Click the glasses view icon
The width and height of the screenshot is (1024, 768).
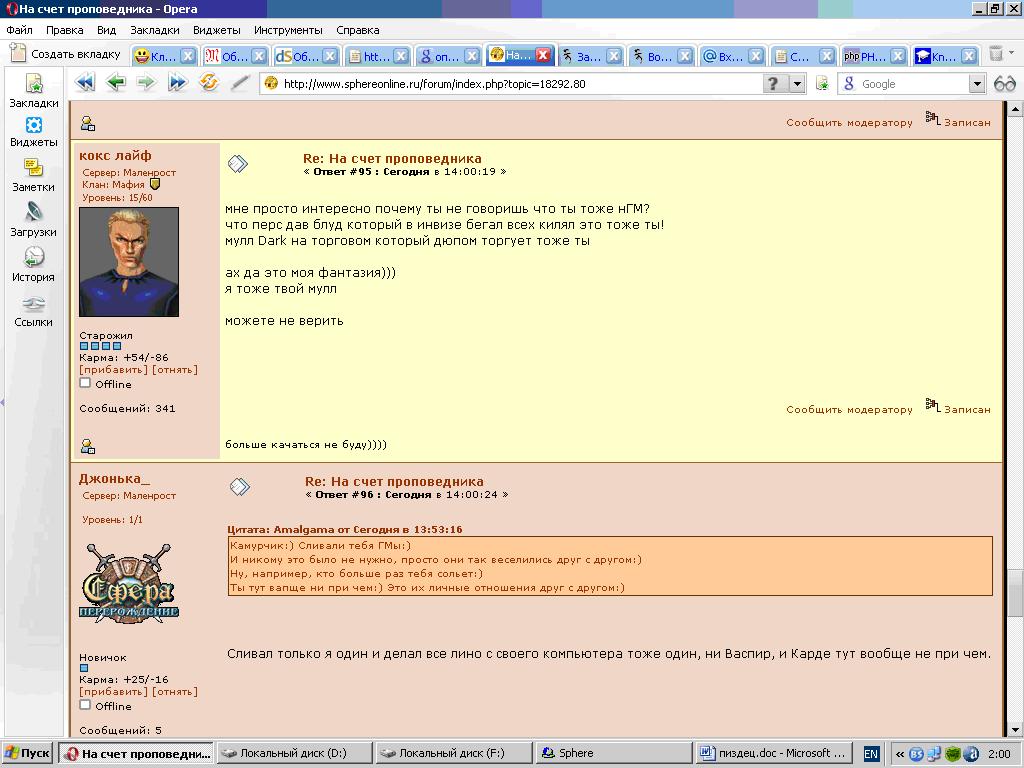pyautogui.click(x=1004, y=84)
